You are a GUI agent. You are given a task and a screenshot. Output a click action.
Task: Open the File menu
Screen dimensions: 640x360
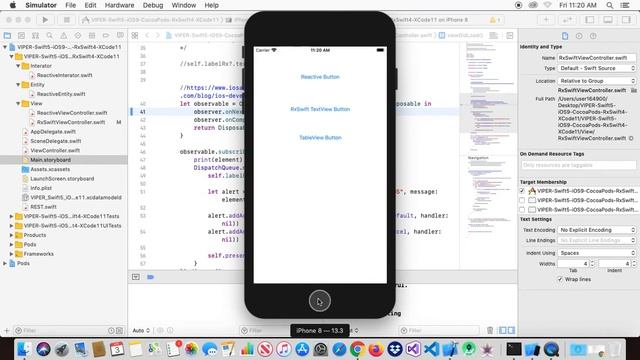pyautogui.click(x=71, y=5)
